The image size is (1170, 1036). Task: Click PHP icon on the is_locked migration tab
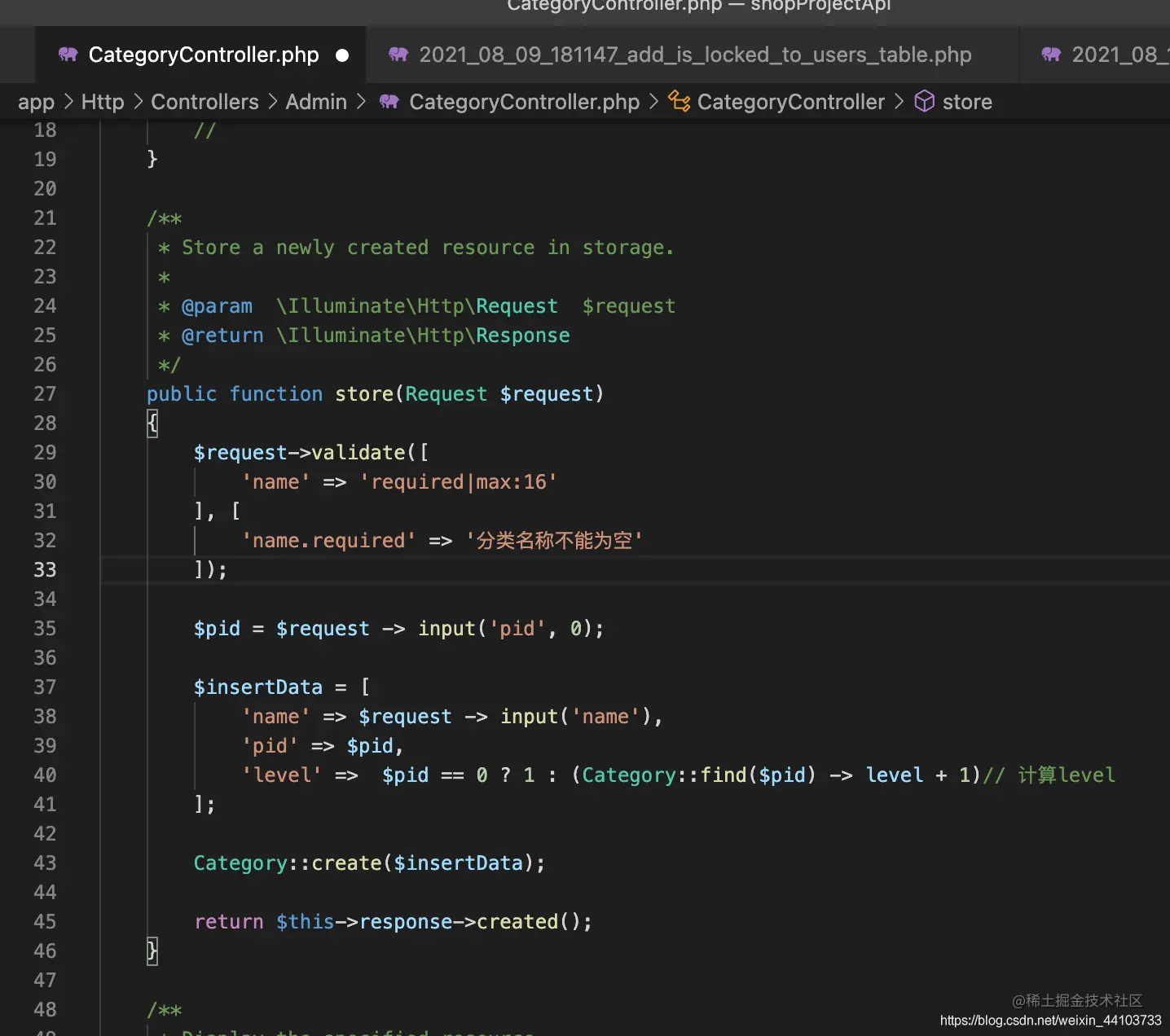pyautogui.click(x=398, y=55)
